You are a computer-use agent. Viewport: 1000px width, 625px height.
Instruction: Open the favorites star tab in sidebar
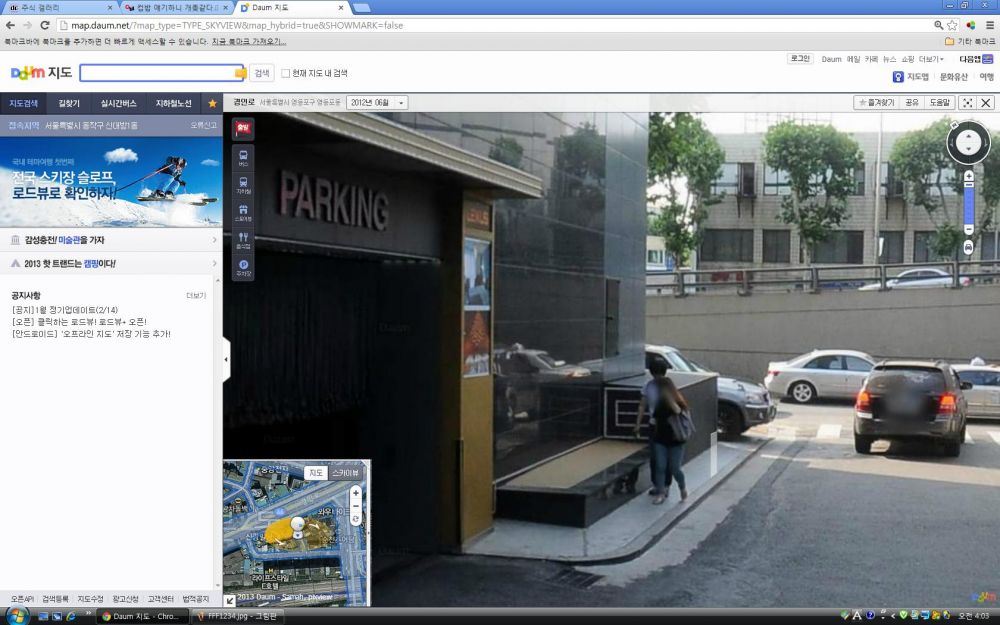[x=212, y=103]
